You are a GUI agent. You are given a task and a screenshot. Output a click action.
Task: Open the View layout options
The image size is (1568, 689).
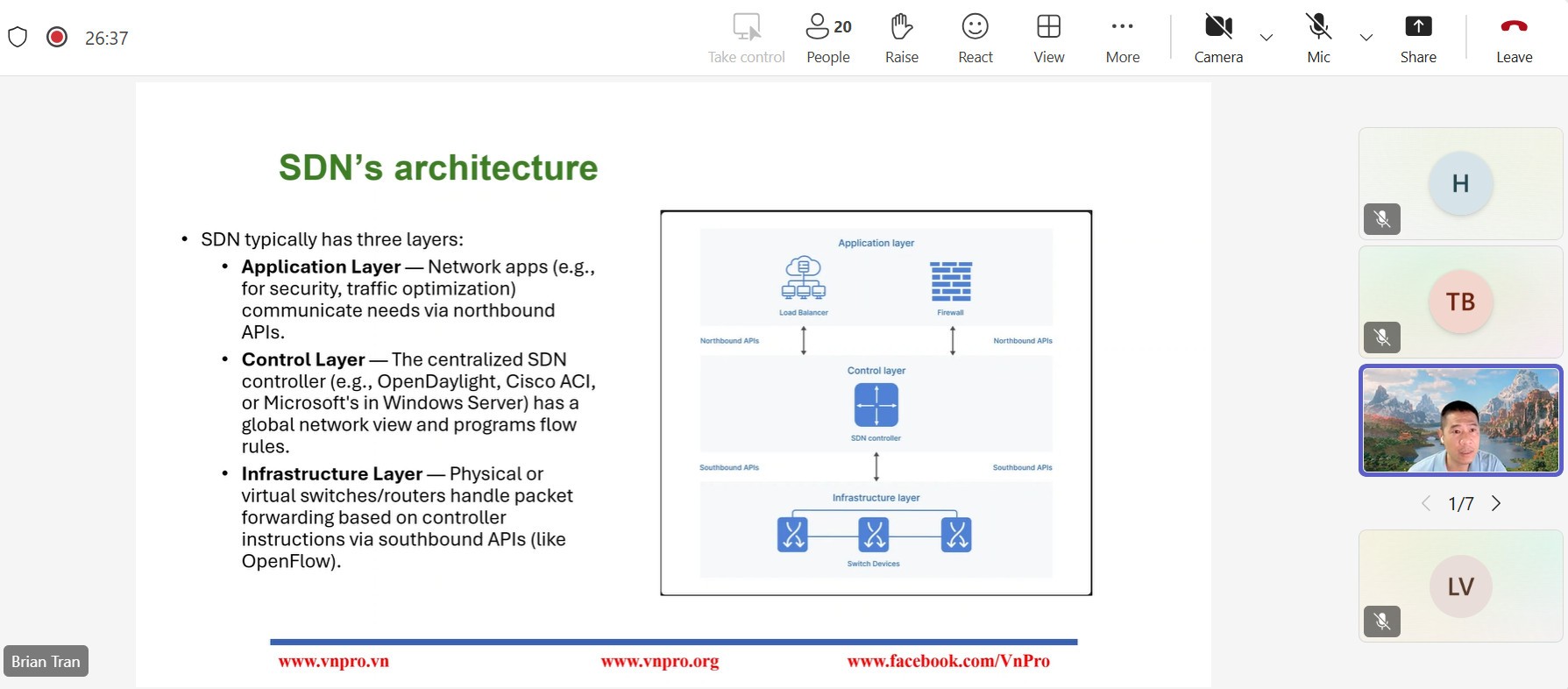(x=1048, y=38)
